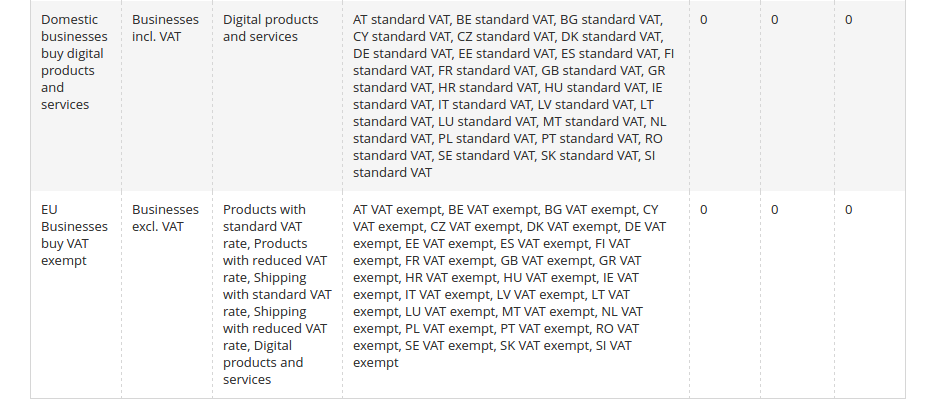
Task: Click the leftmost 0 in the EU Businesses row
Action: tap(704, 210)
